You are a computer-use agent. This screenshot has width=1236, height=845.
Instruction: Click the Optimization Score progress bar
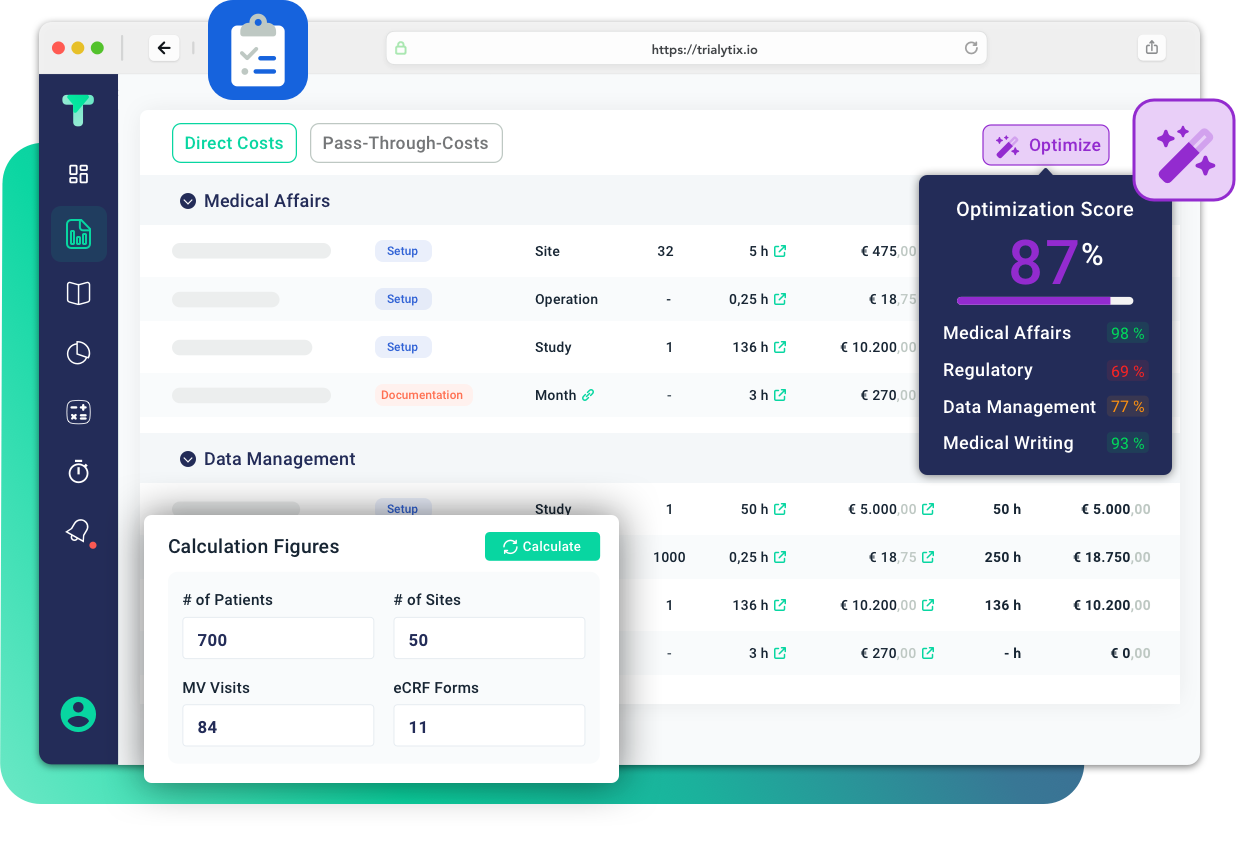coord(1045,300)
